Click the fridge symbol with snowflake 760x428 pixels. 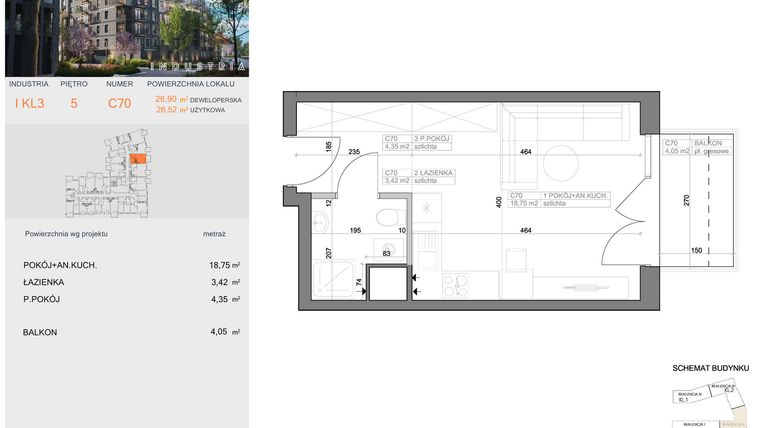coord(427,208)
